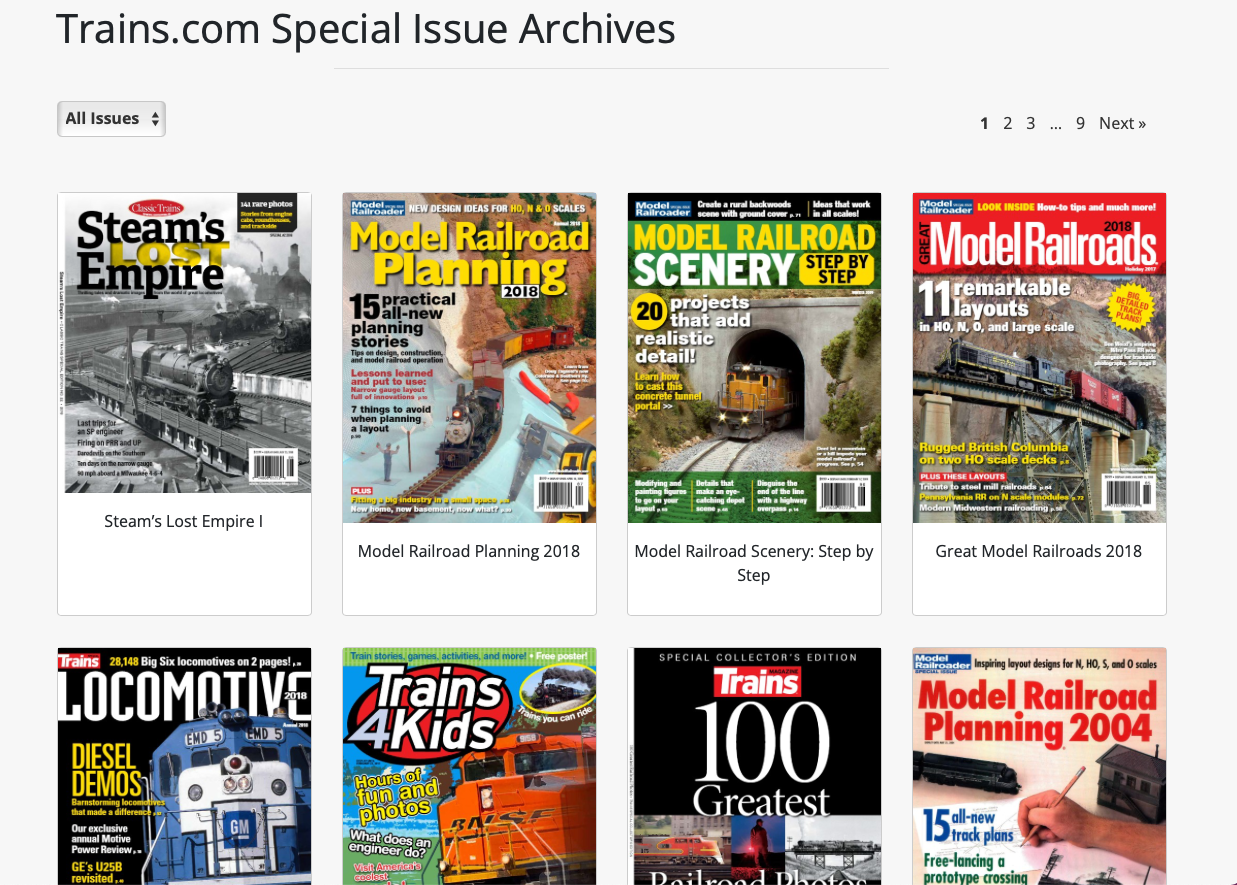Image resolution: width=1237 pixels, height=885 pixels.
Task: Open the All Issues filter dropdown
Action: (103, 118)
